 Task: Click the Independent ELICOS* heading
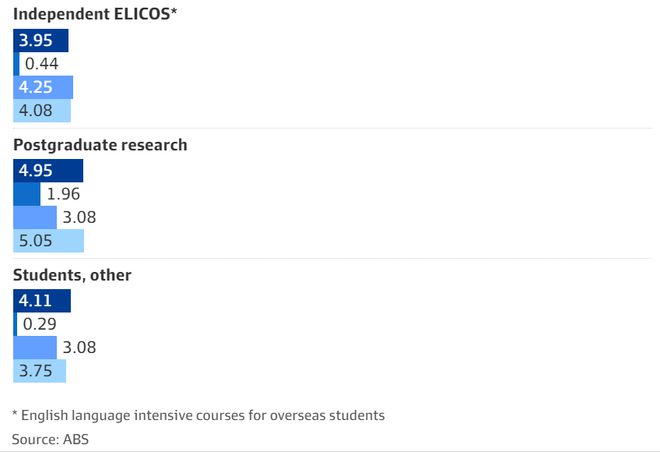[95, 14]
